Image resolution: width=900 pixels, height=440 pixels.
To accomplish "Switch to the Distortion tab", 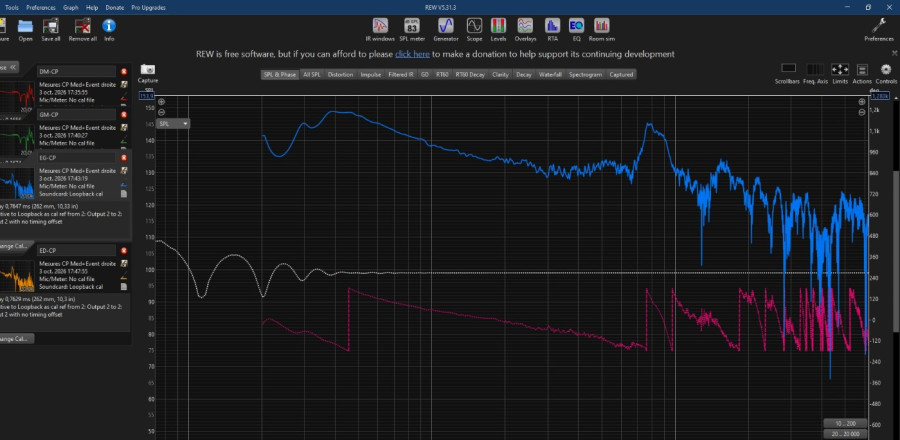I will point(340,75).
